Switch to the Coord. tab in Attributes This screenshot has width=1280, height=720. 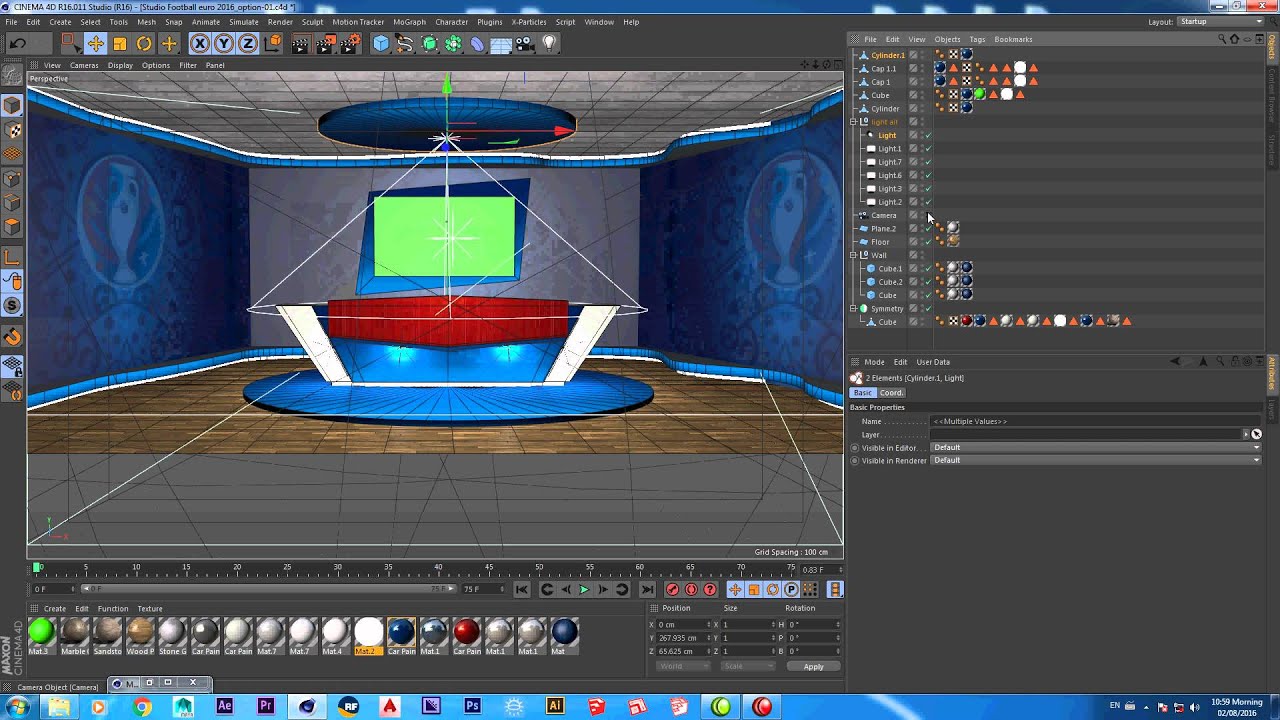891,393
